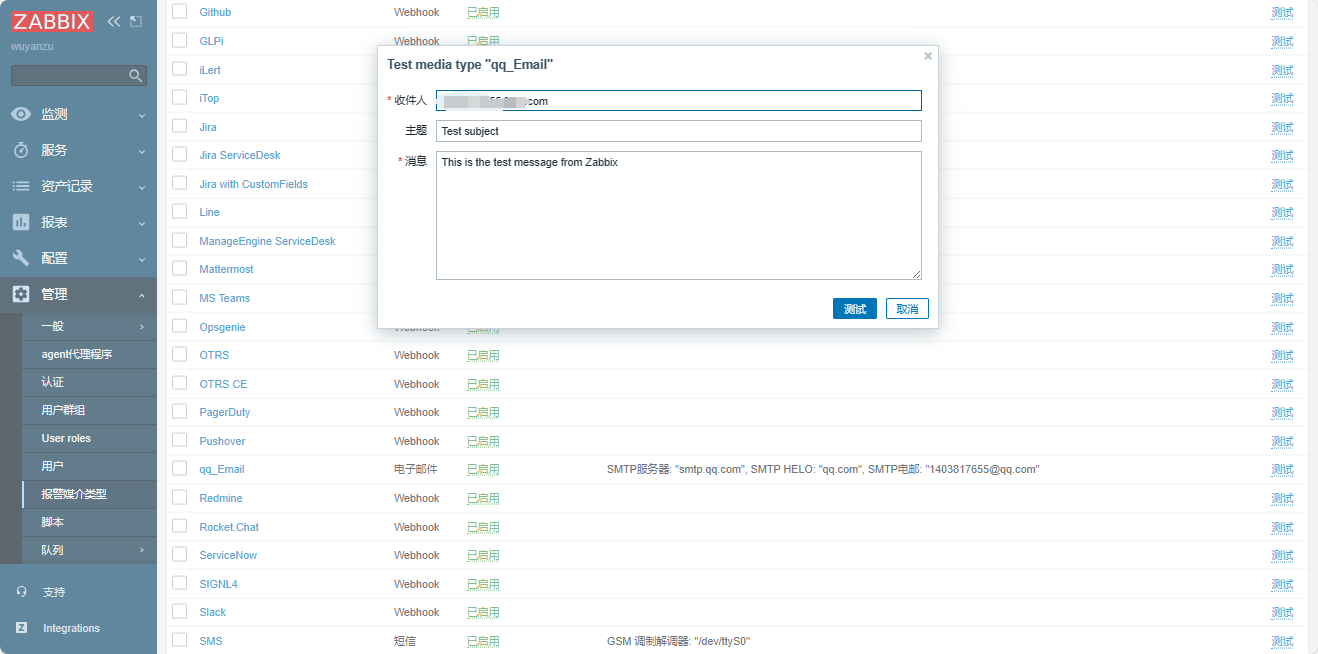Collapse the 管理 menu chevron

click(x=142, y=295)
